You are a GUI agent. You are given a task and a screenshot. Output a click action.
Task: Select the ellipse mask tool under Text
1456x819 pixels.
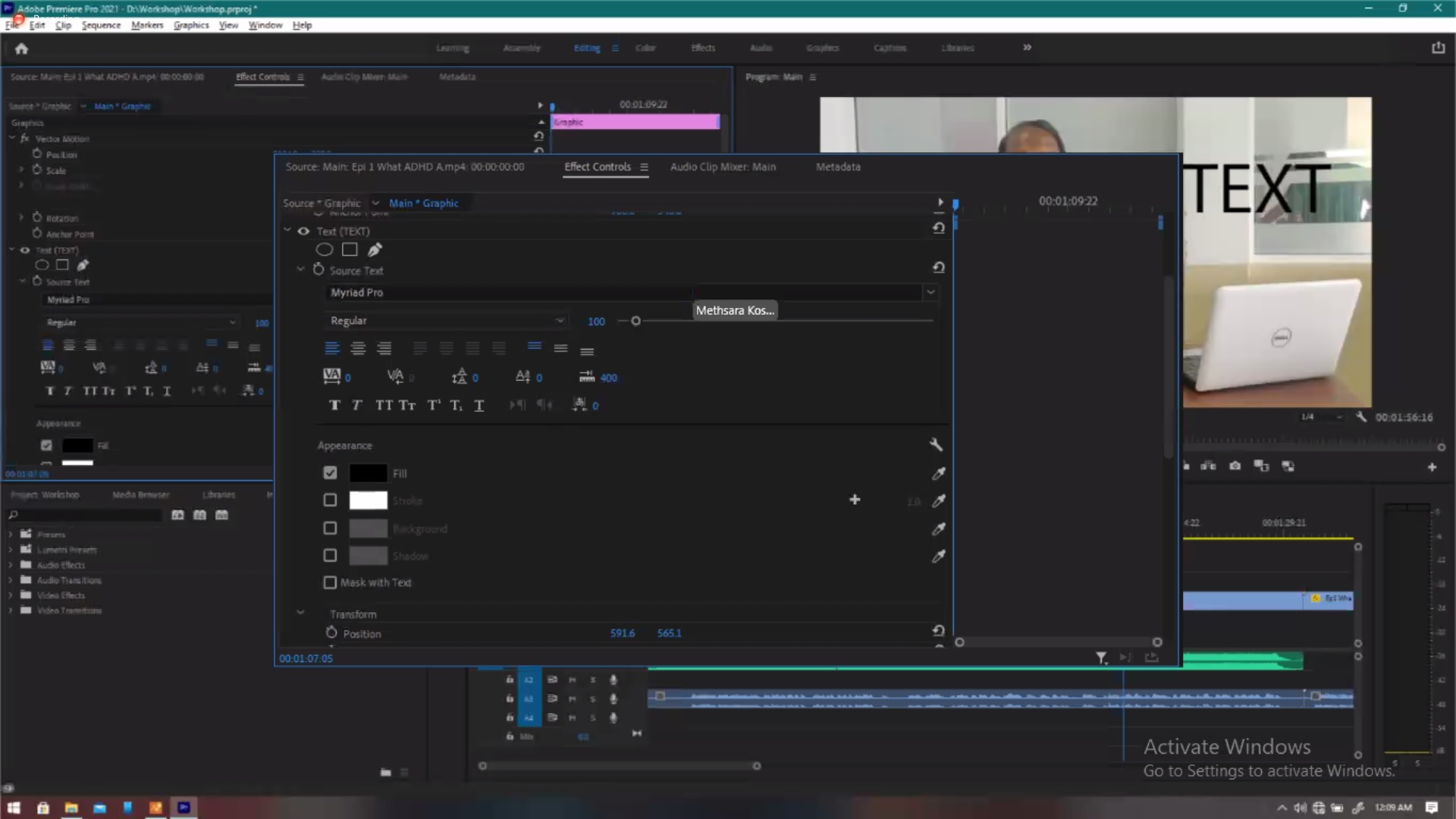coord(325,249)
